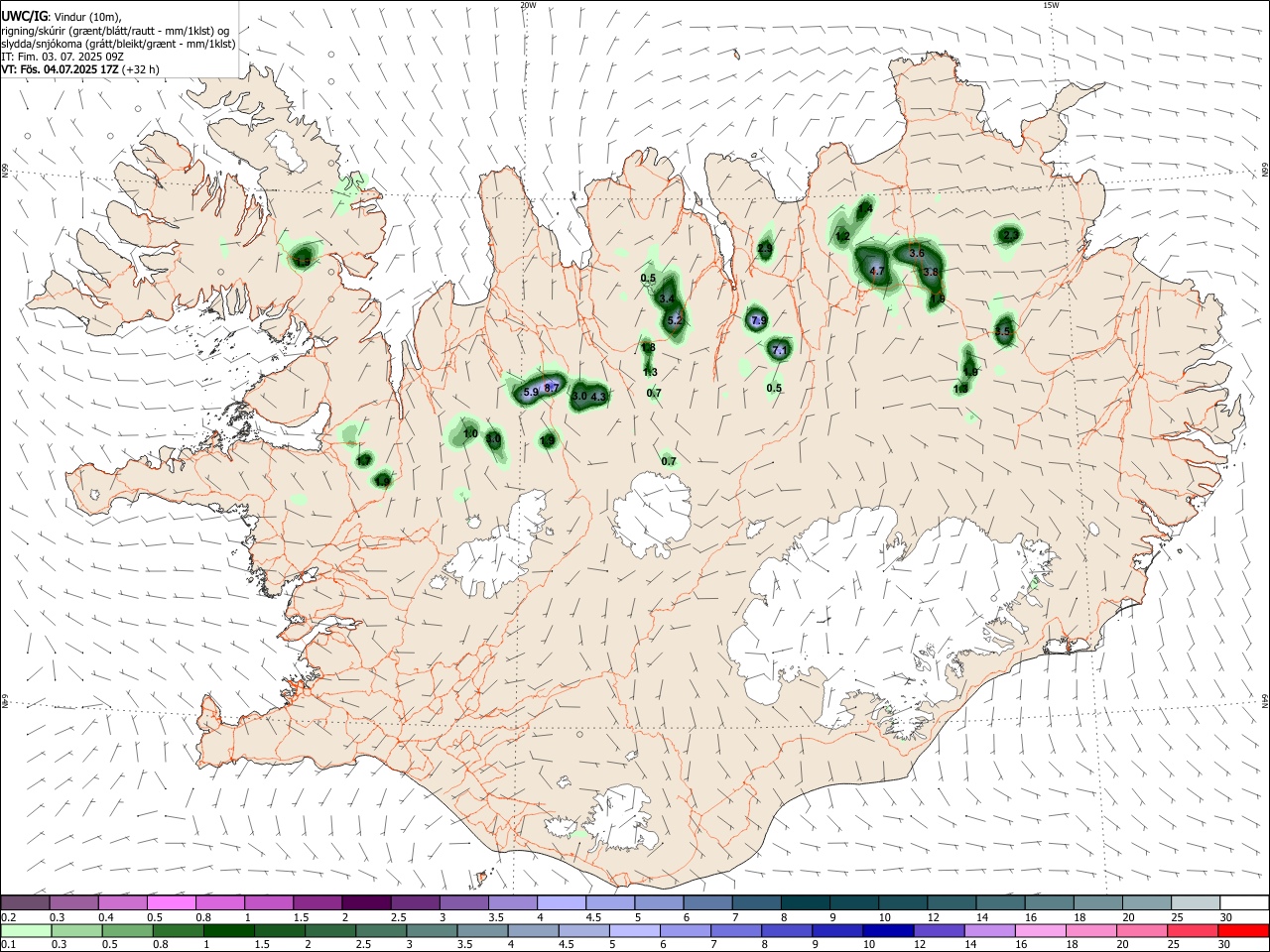Click the 15W longitude label
Image resolution: width=1270 pixels, height=952 pixels.
(1051, 5)
